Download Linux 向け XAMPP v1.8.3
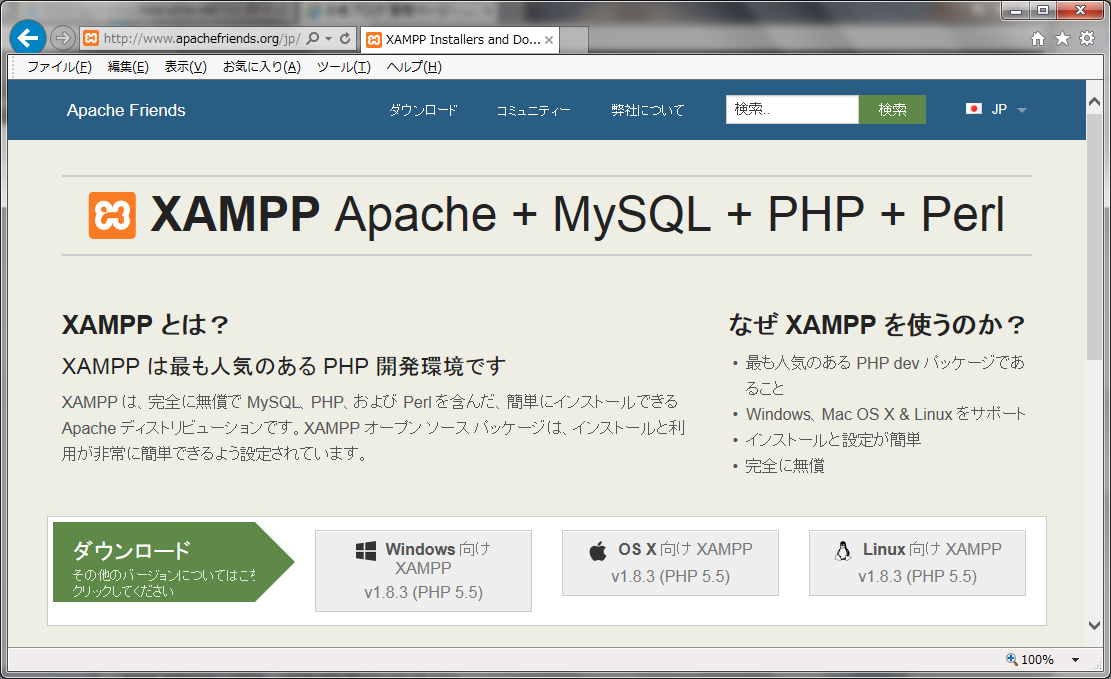1111x679 pixels. point(917,563)
